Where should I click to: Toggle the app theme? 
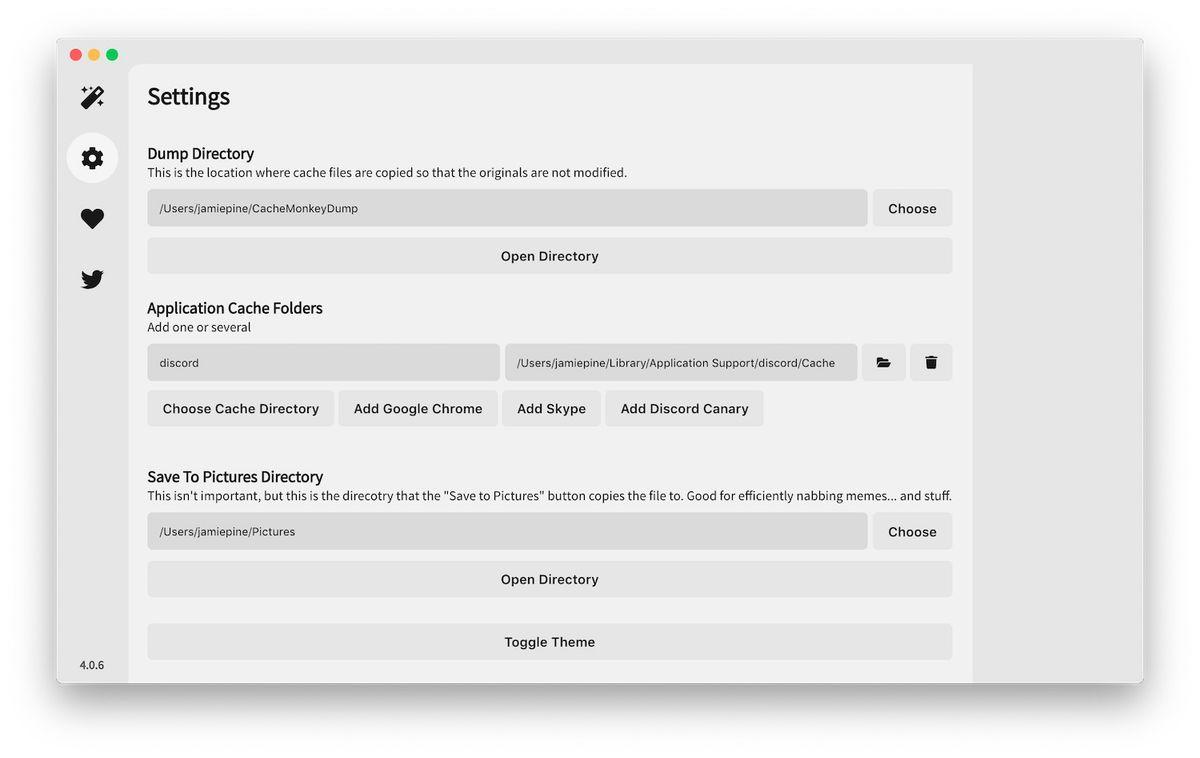550,642
